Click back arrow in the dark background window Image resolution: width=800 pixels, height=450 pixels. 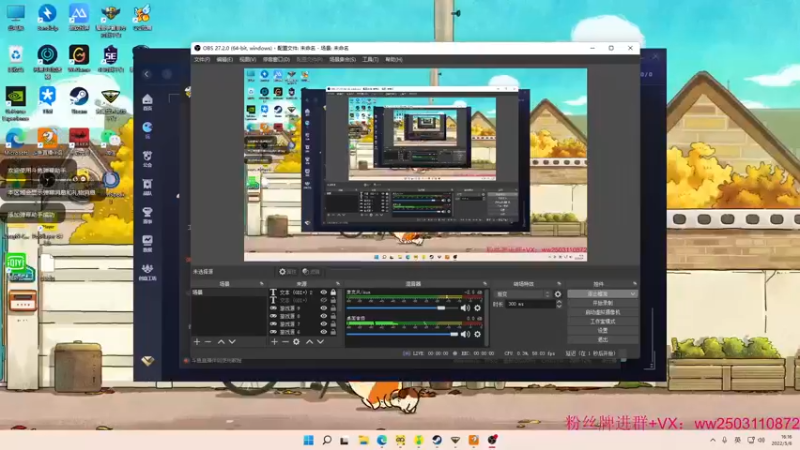tap(146, 74)
